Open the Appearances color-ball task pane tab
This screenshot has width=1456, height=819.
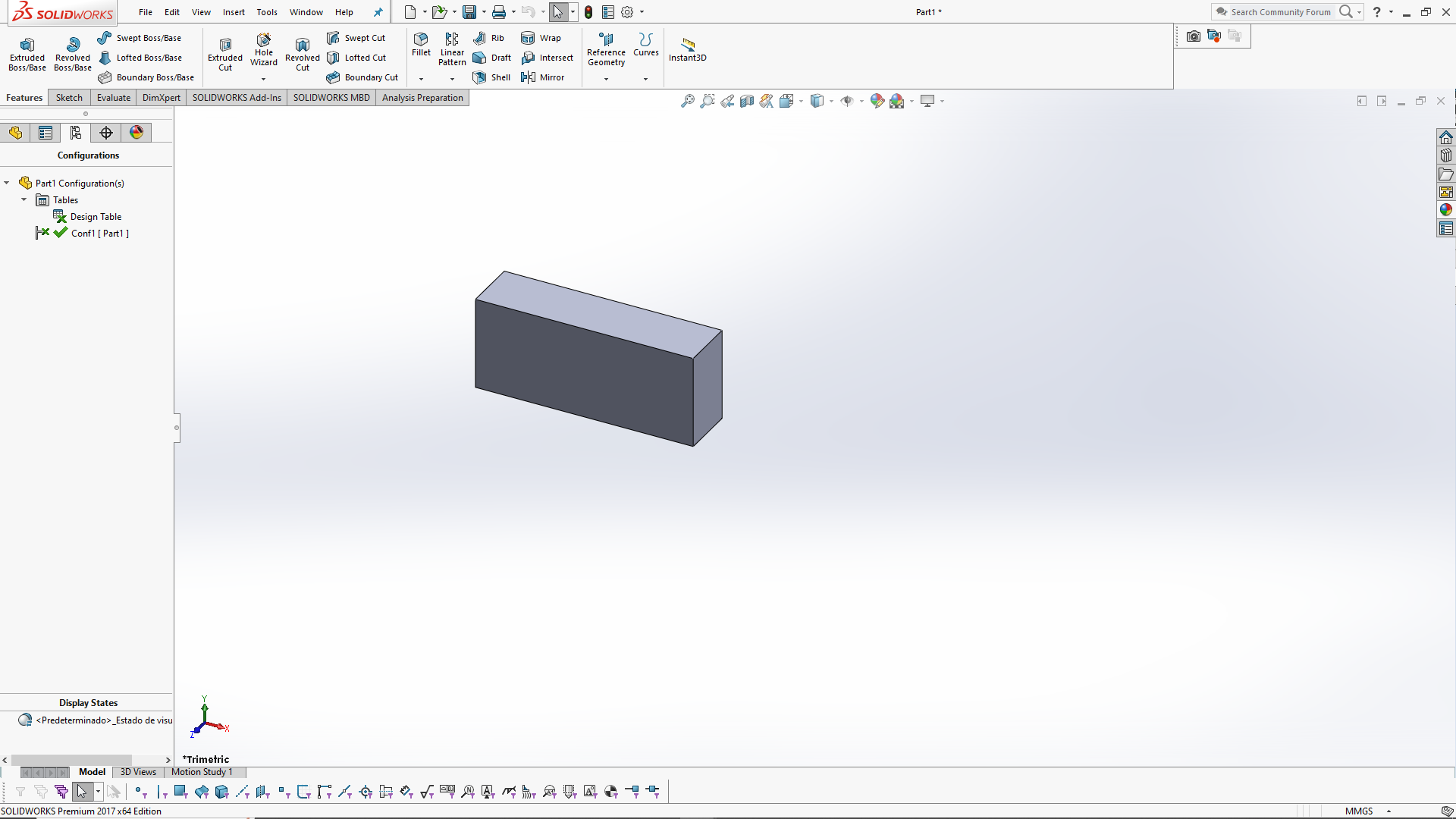(1446, 210)
